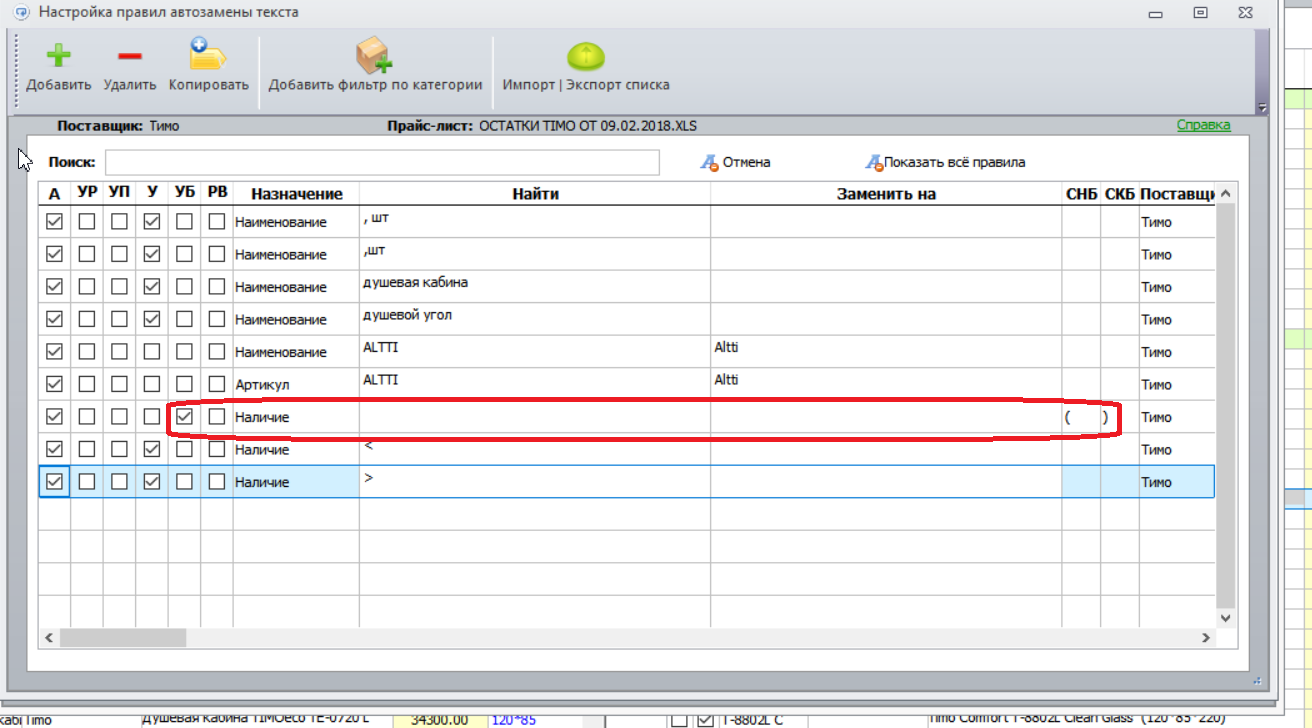Enable the УП checkbox in the Наименование ALTTI row
1312x728 pixels.
(119, 352)
